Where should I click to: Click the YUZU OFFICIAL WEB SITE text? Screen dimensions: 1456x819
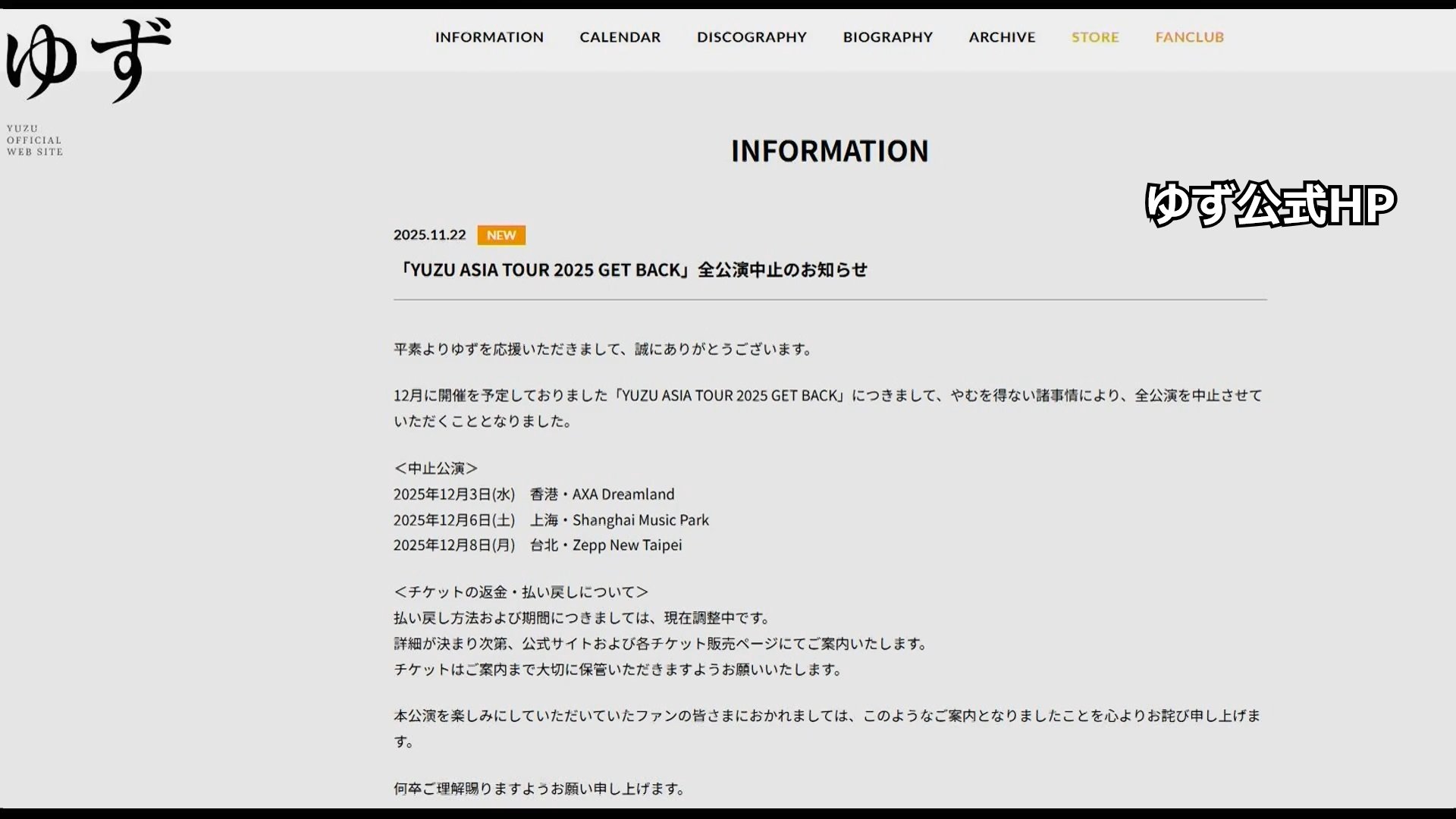pyautogui.click(x=34, y=140)
